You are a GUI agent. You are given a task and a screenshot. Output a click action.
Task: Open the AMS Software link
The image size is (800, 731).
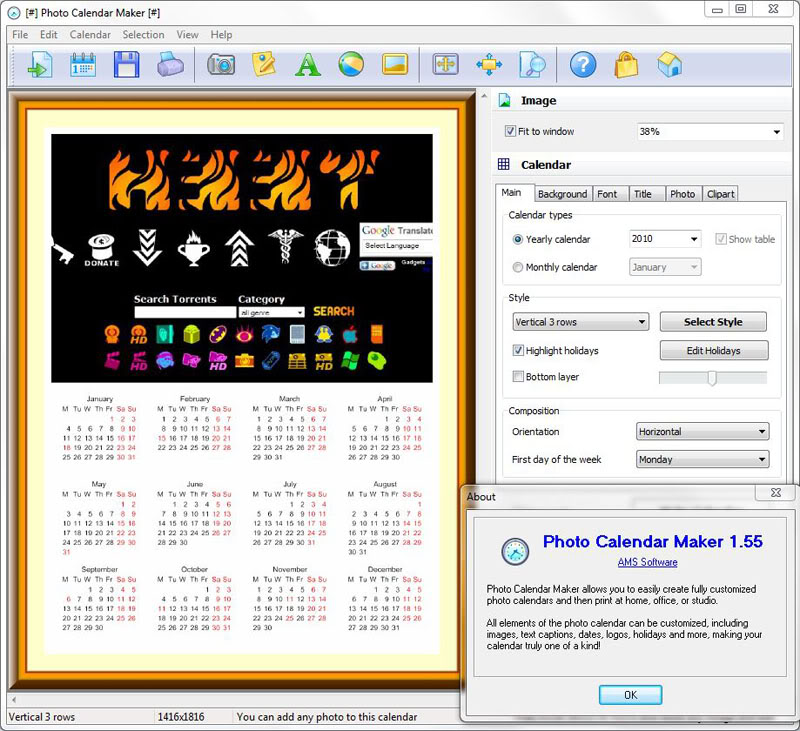click(x=647, y=562)
